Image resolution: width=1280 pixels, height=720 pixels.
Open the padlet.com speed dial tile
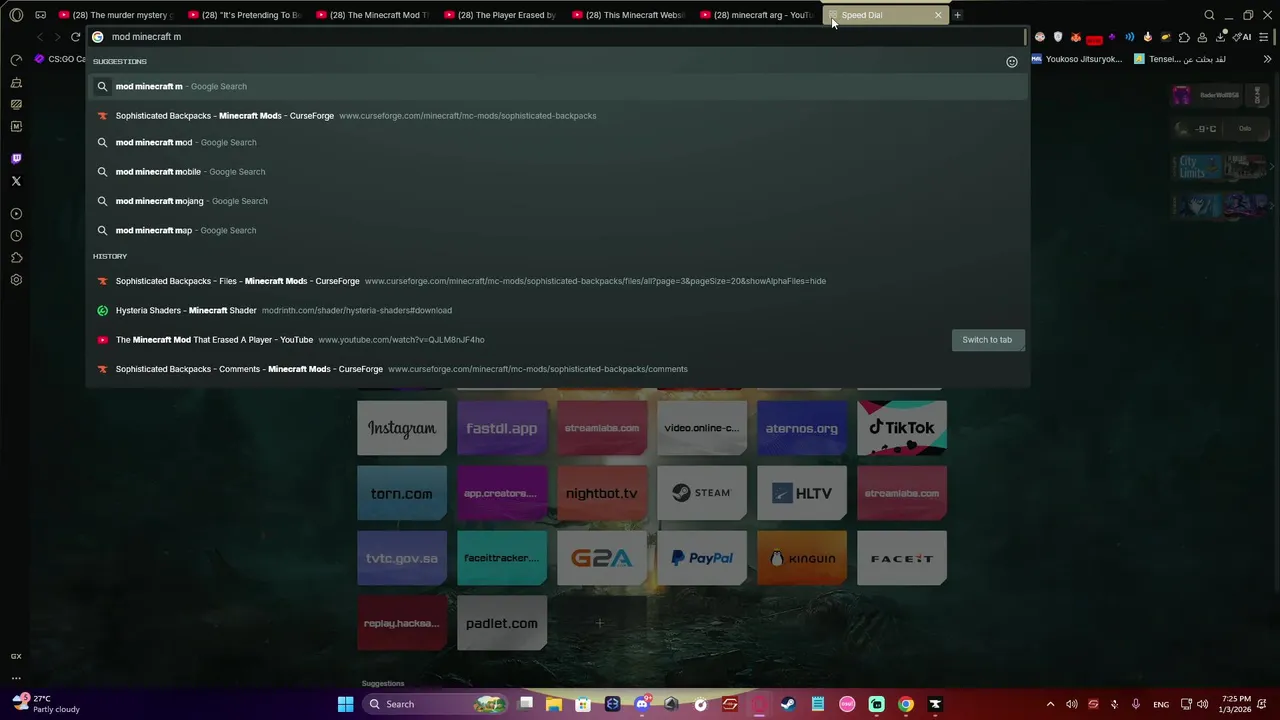(502, 623)
